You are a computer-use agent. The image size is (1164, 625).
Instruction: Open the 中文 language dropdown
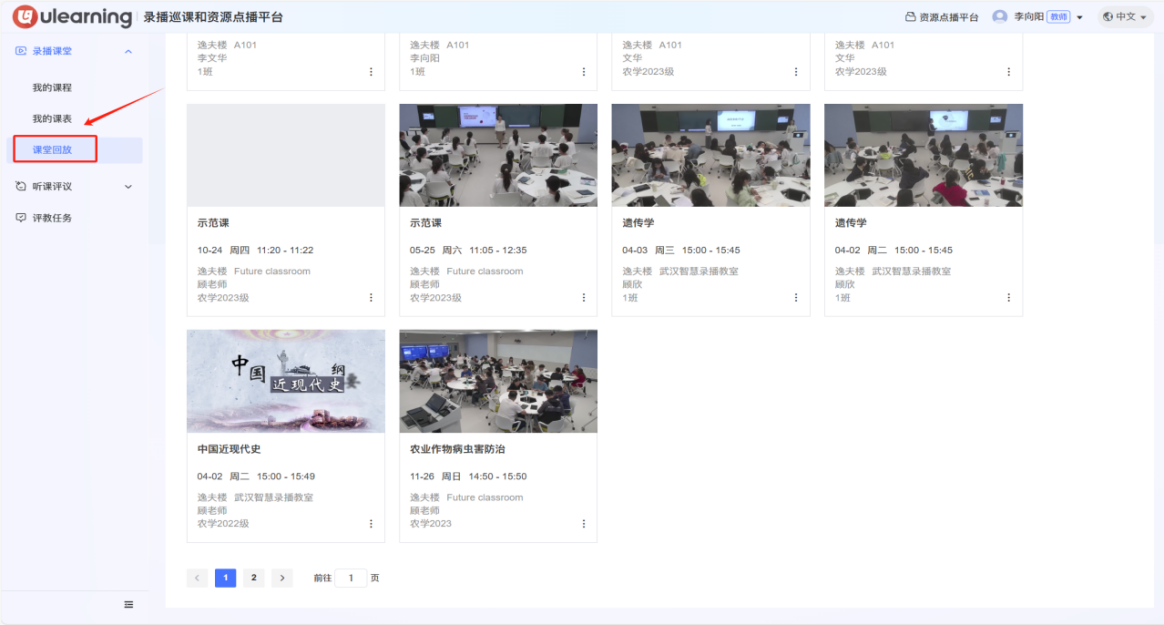pos(1125,17)
